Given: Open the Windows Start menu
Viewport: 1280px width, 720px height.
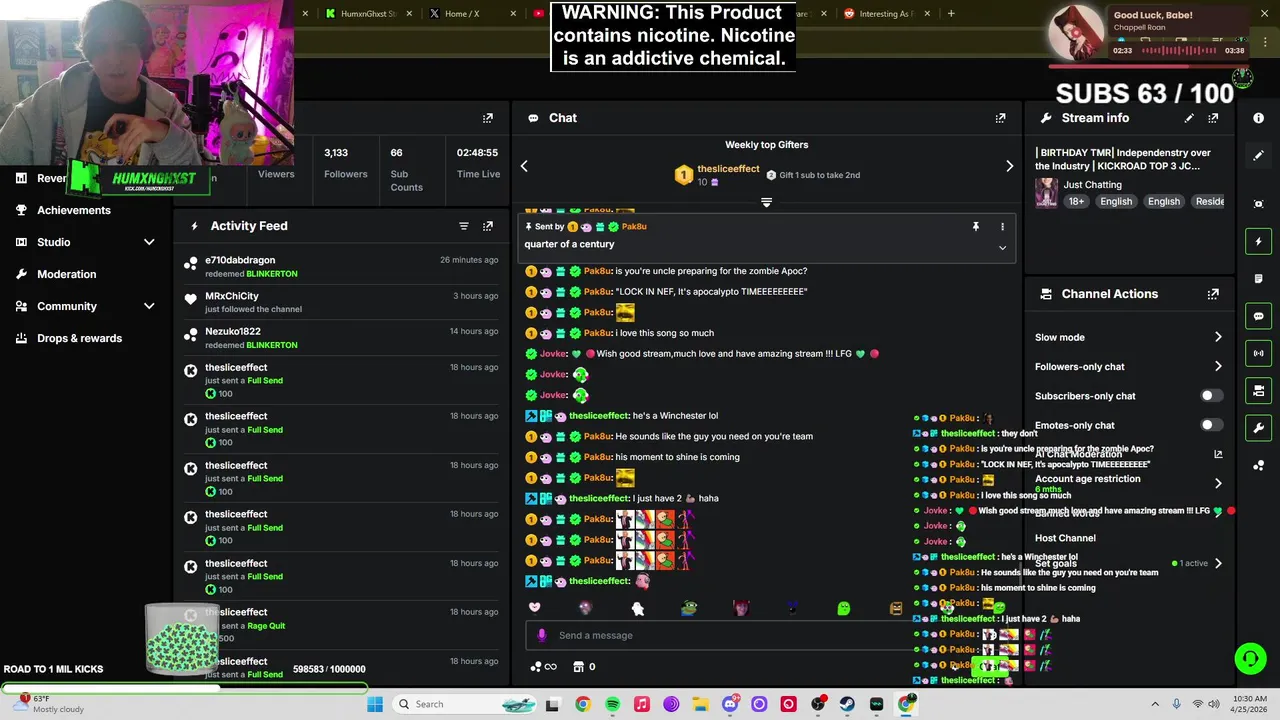Looking at the screenshot, I should click(375, 704).
